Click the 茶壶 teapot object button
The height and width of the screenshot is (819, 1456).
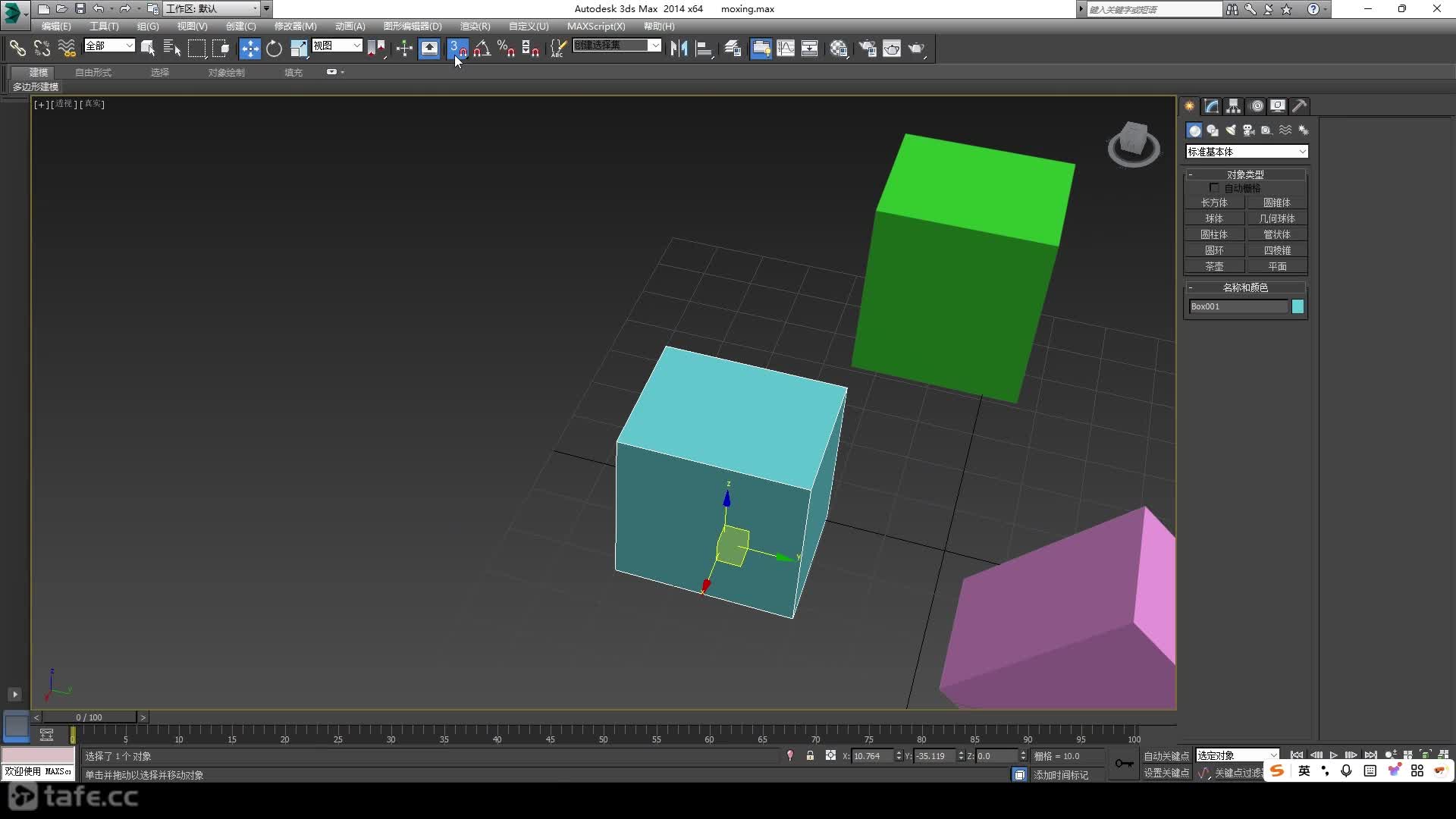point(1214,267)
